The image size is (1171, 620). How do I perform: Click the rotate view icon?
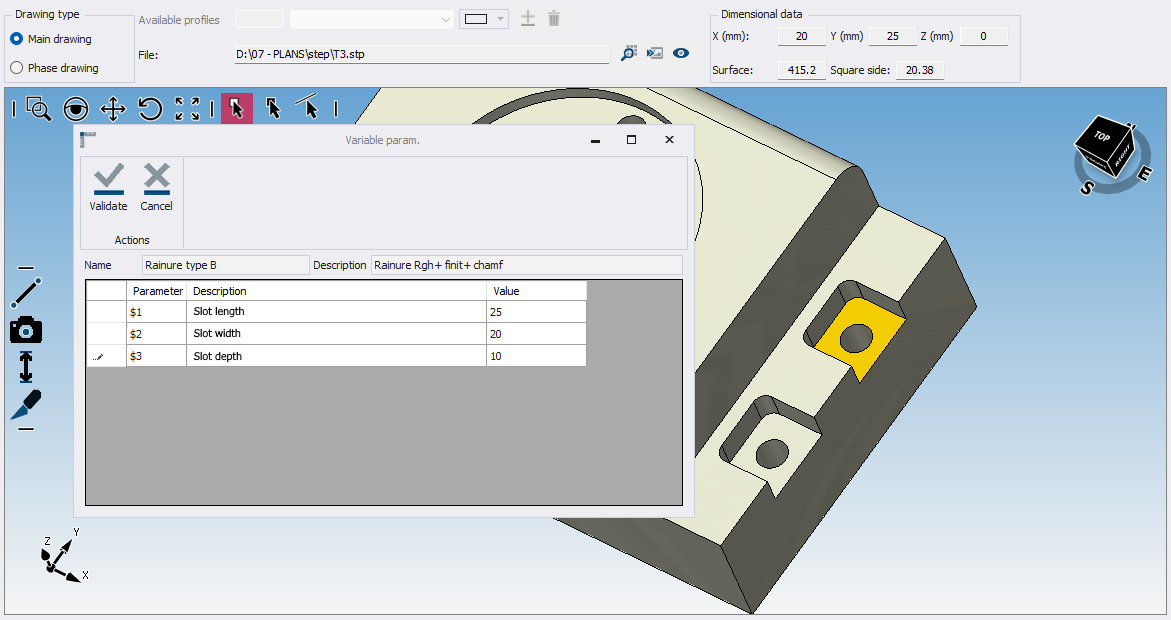coord(150,109)
